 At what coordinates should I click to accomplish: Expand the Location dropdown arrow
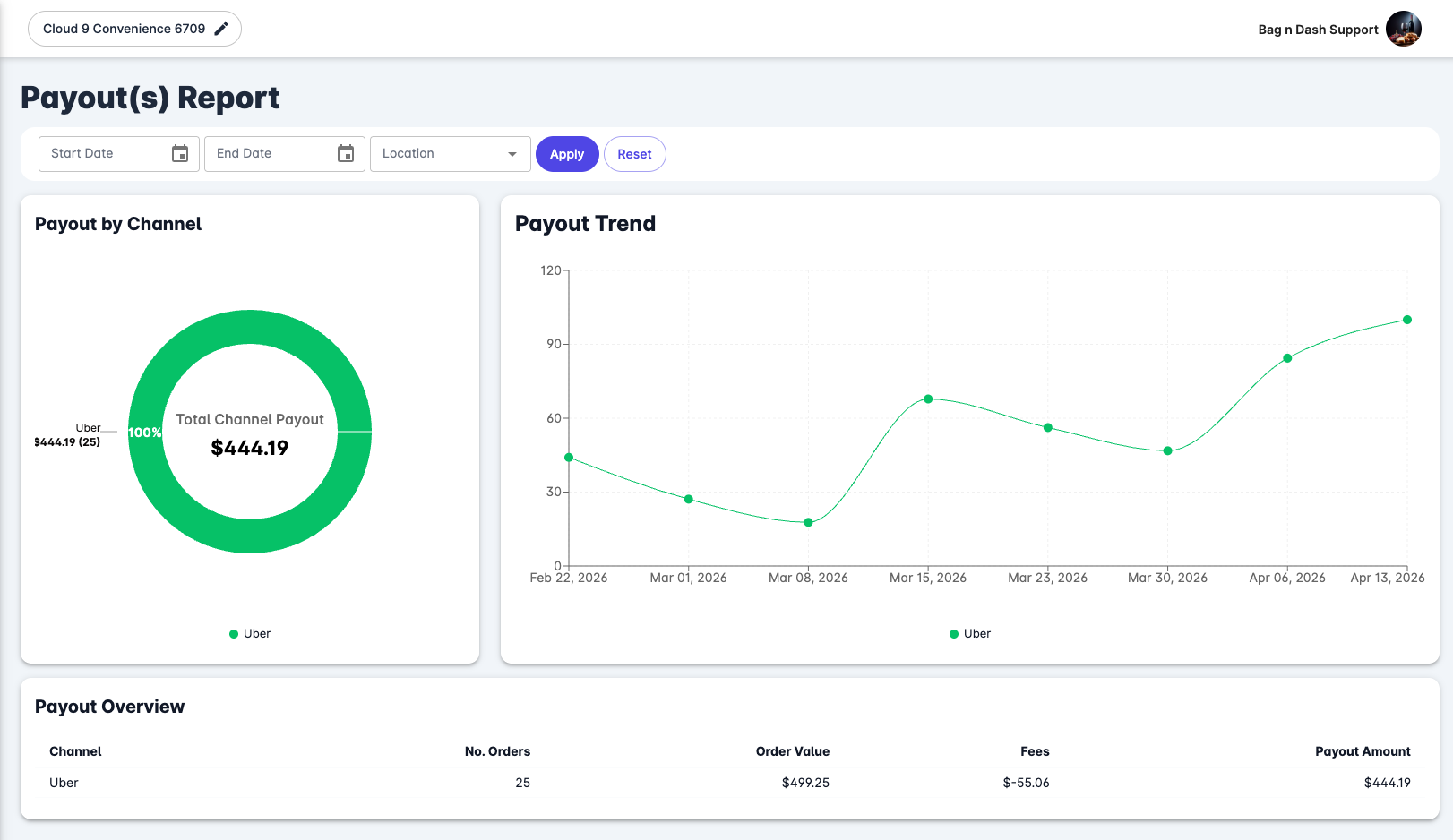(x=512, y=154)
